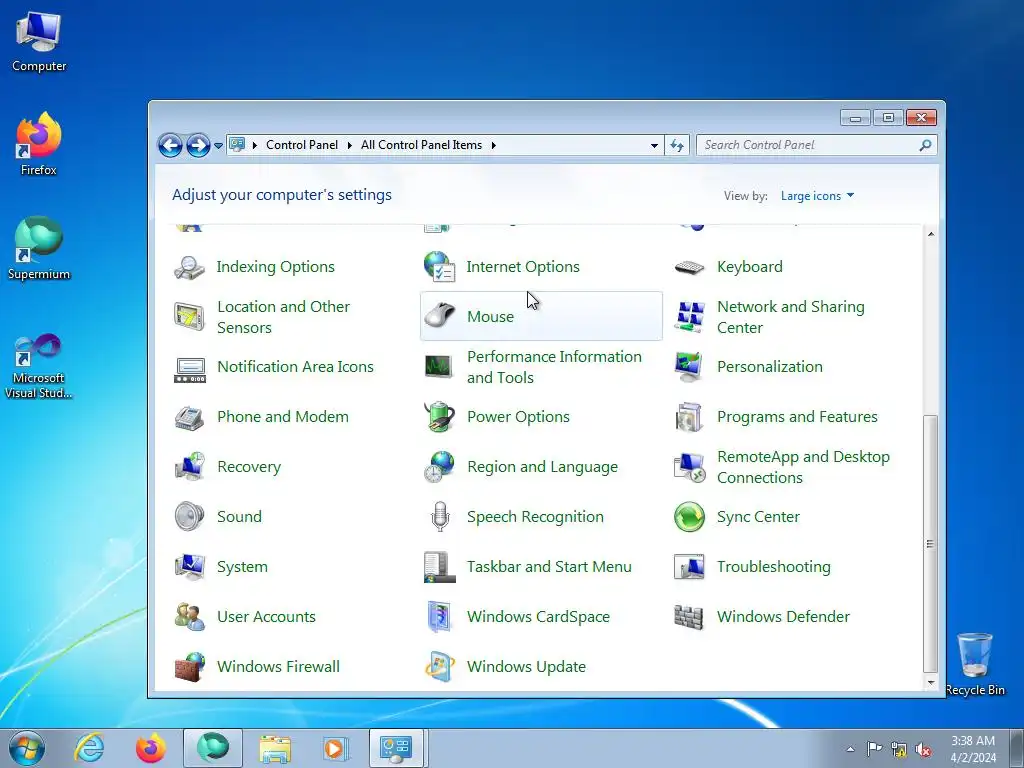
Task: Click the Action Center flag tray icon
Action: click(874, 750)
